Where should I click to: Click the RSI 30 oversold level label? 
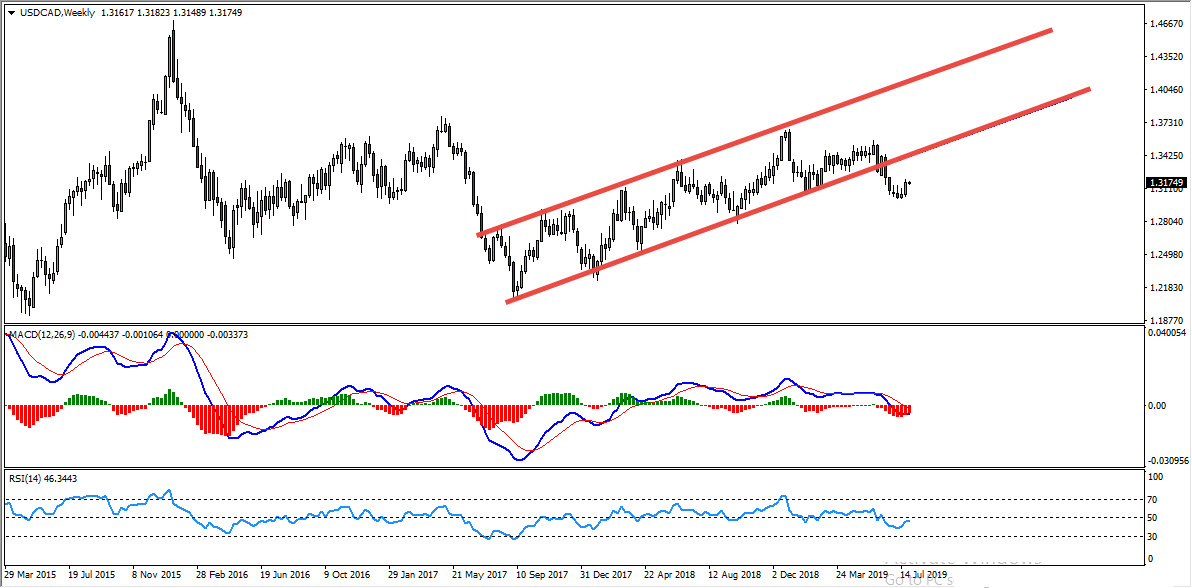coord(1153,536)
